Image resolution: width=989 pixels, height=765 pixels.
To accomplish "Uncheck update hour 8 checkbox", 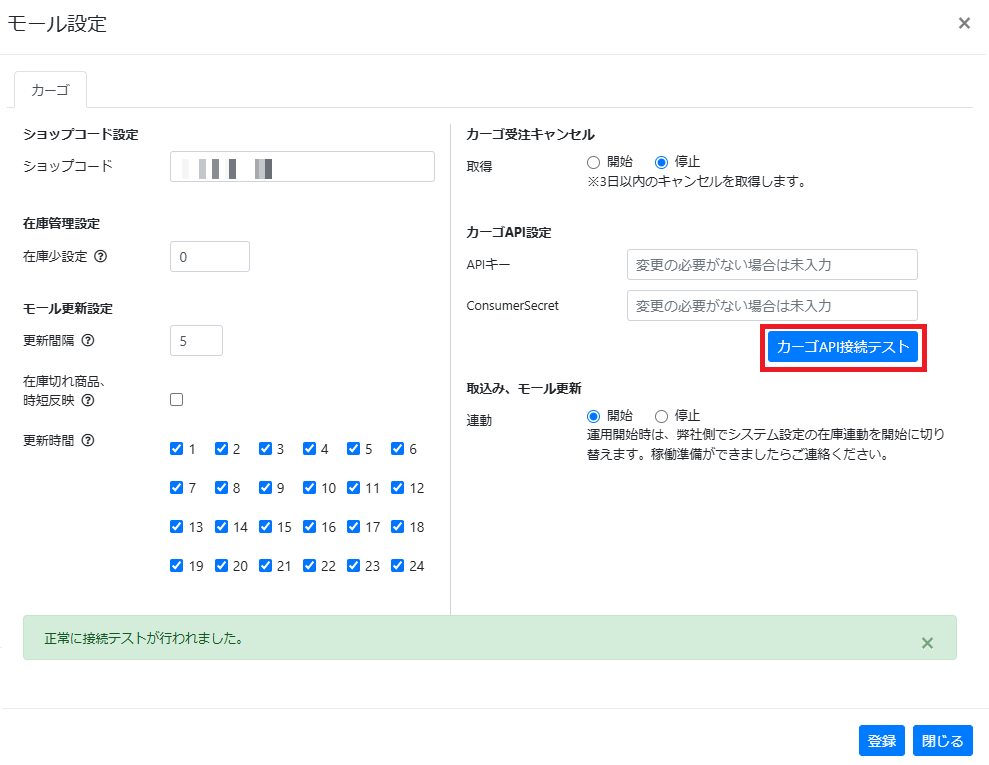I will pos(221,488).
